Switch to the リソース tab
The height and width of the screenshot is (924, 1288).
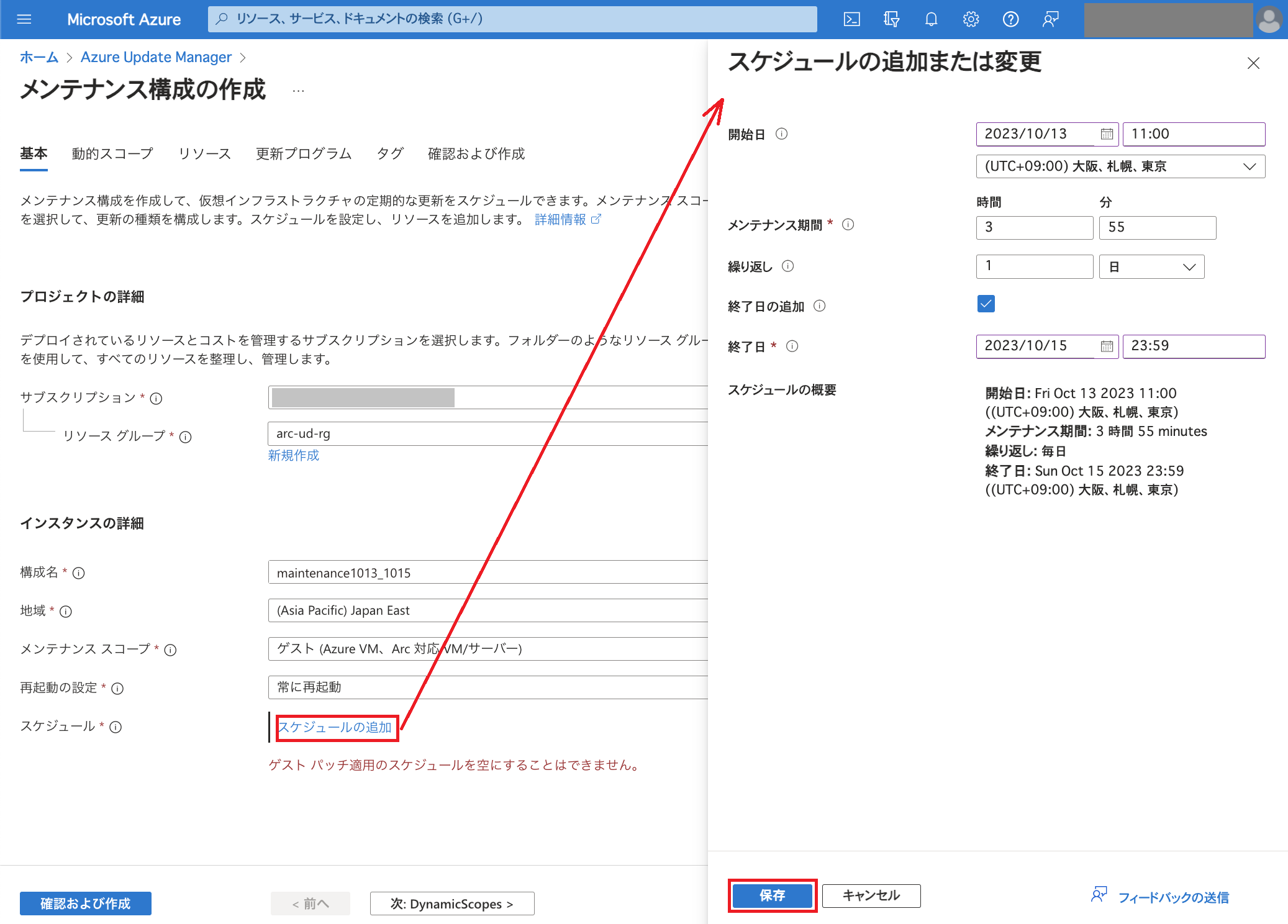tap(205, 153)
